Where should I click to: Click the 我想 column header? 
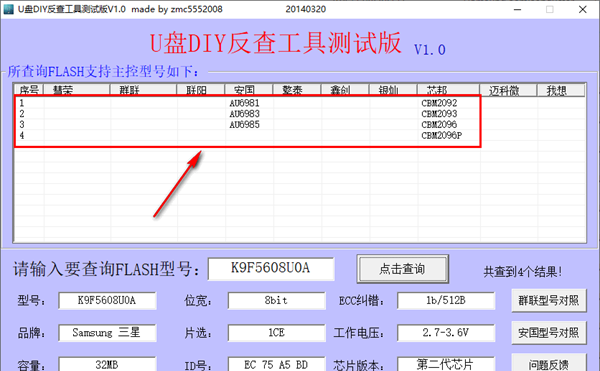561,90
